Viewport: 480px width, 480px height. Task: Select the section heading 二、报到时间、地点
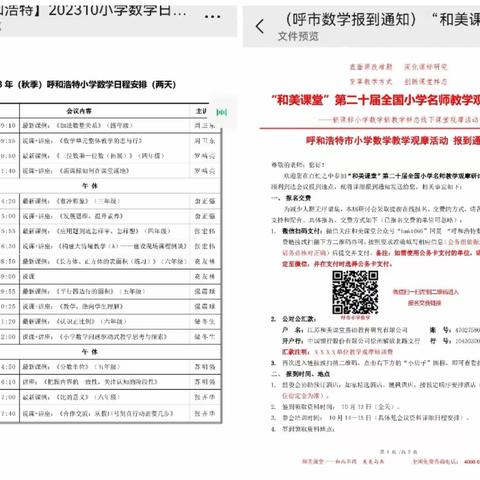click(301, 374)
